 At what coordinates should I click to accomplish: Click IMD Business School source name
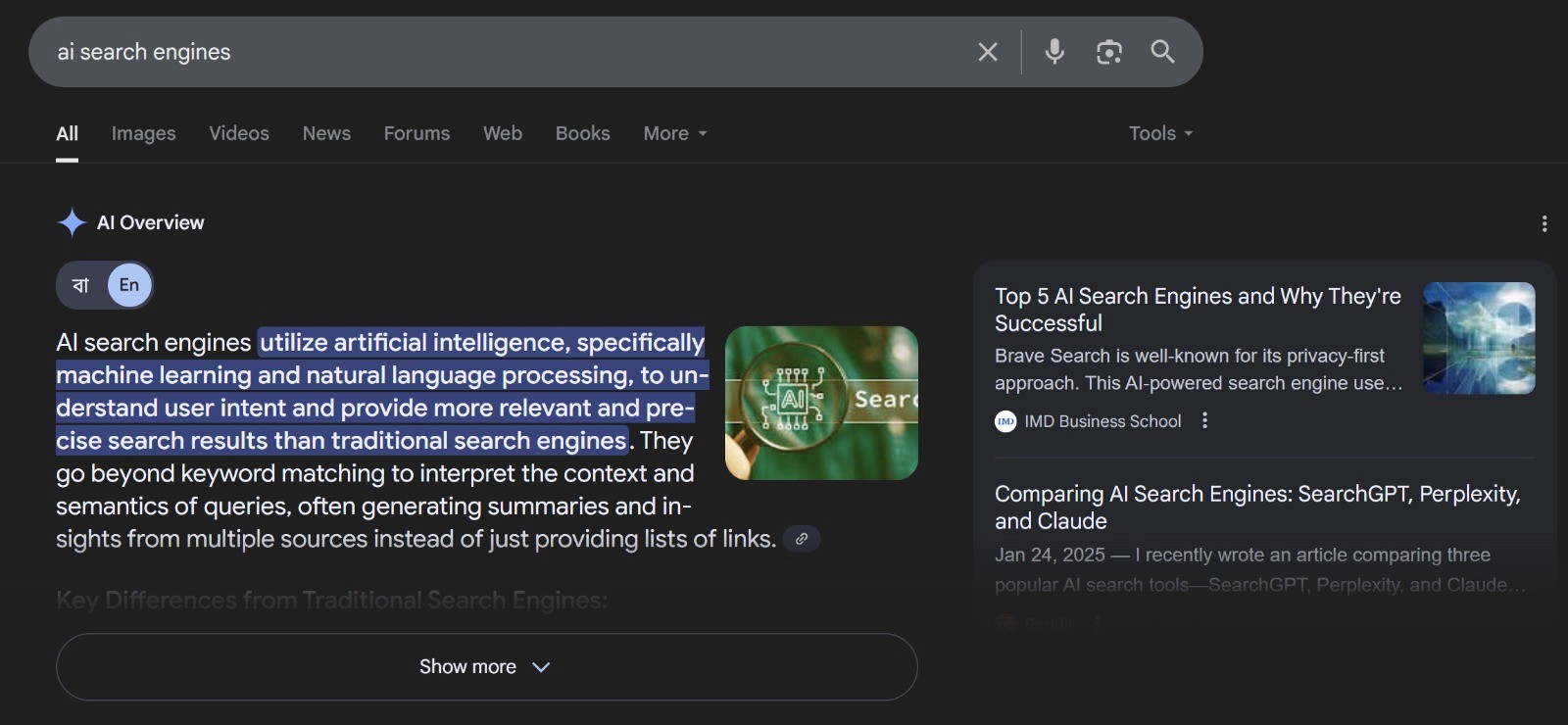1102,421
